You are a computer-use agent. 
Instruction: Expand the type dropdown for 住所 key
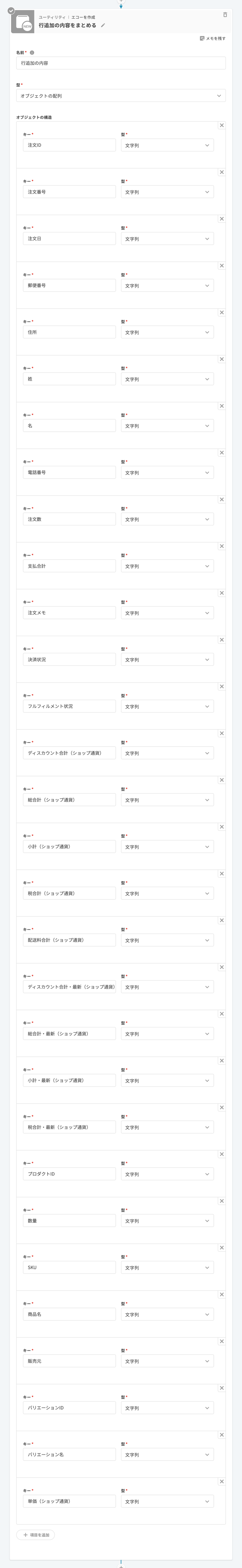tap(167, 332)
